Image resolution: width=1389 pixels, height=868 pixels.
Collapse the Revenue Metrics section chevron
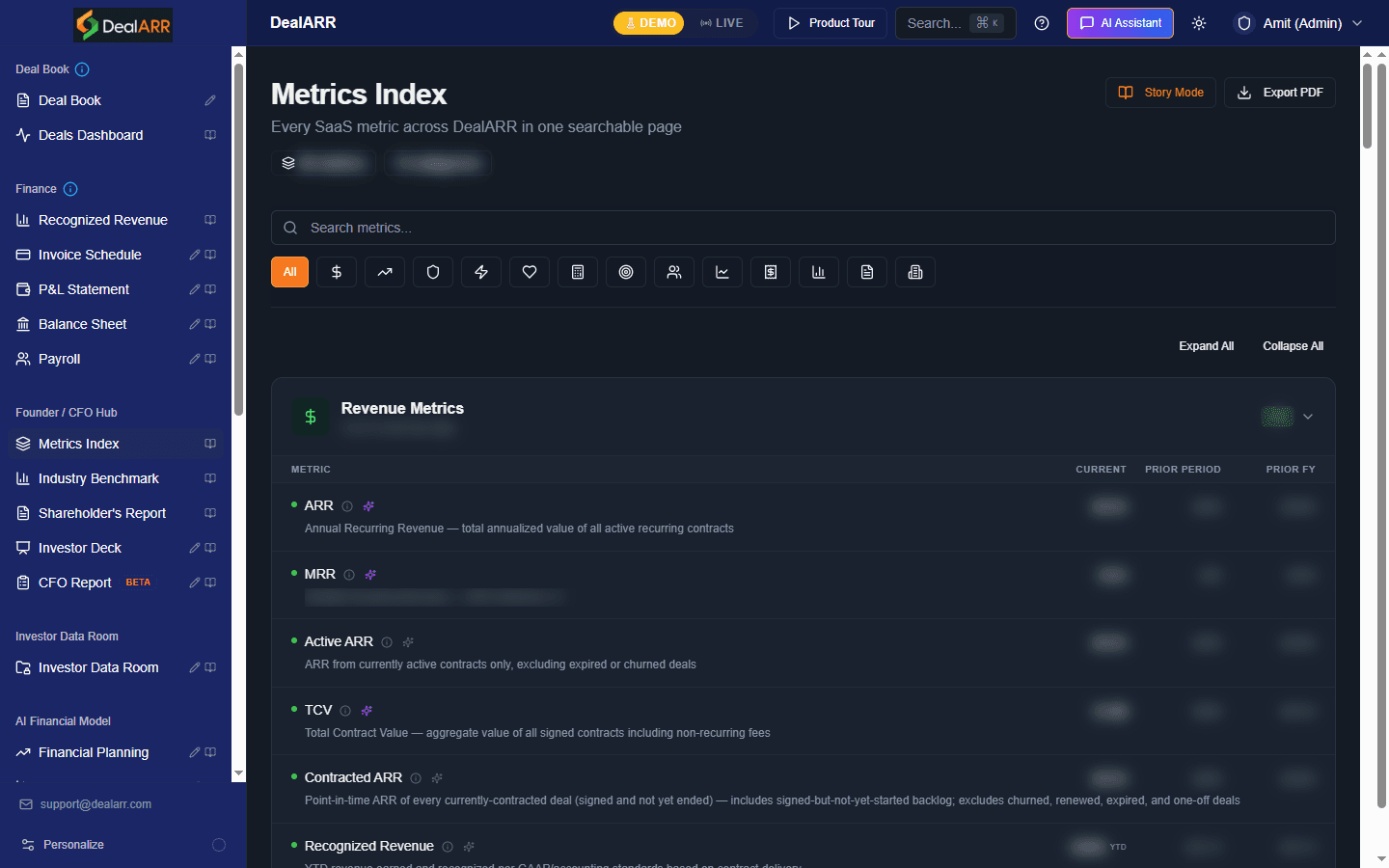1308,417
